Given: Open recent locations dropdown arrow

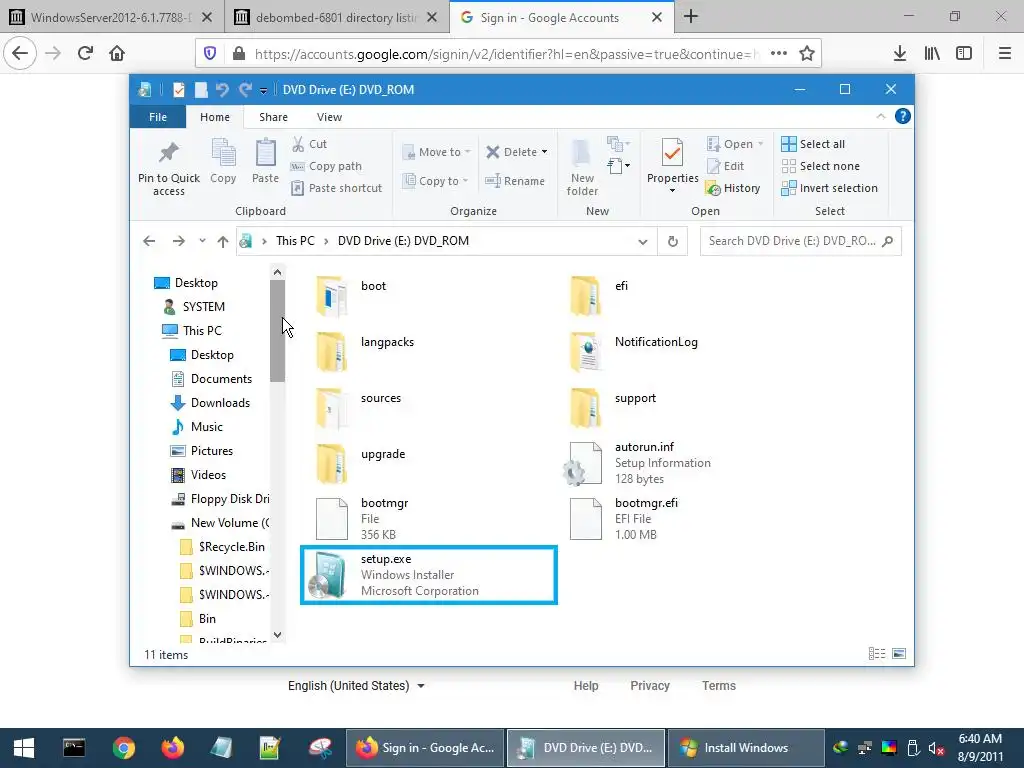Looking at the screenshot, I should tap(202, 241).
